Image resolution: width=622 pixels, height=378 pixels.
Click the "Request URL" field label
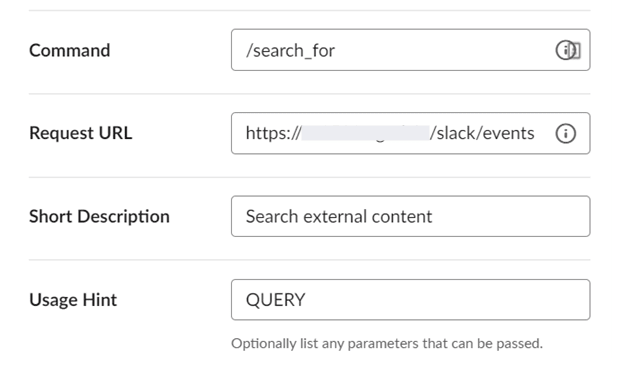(x=81, y=133)
